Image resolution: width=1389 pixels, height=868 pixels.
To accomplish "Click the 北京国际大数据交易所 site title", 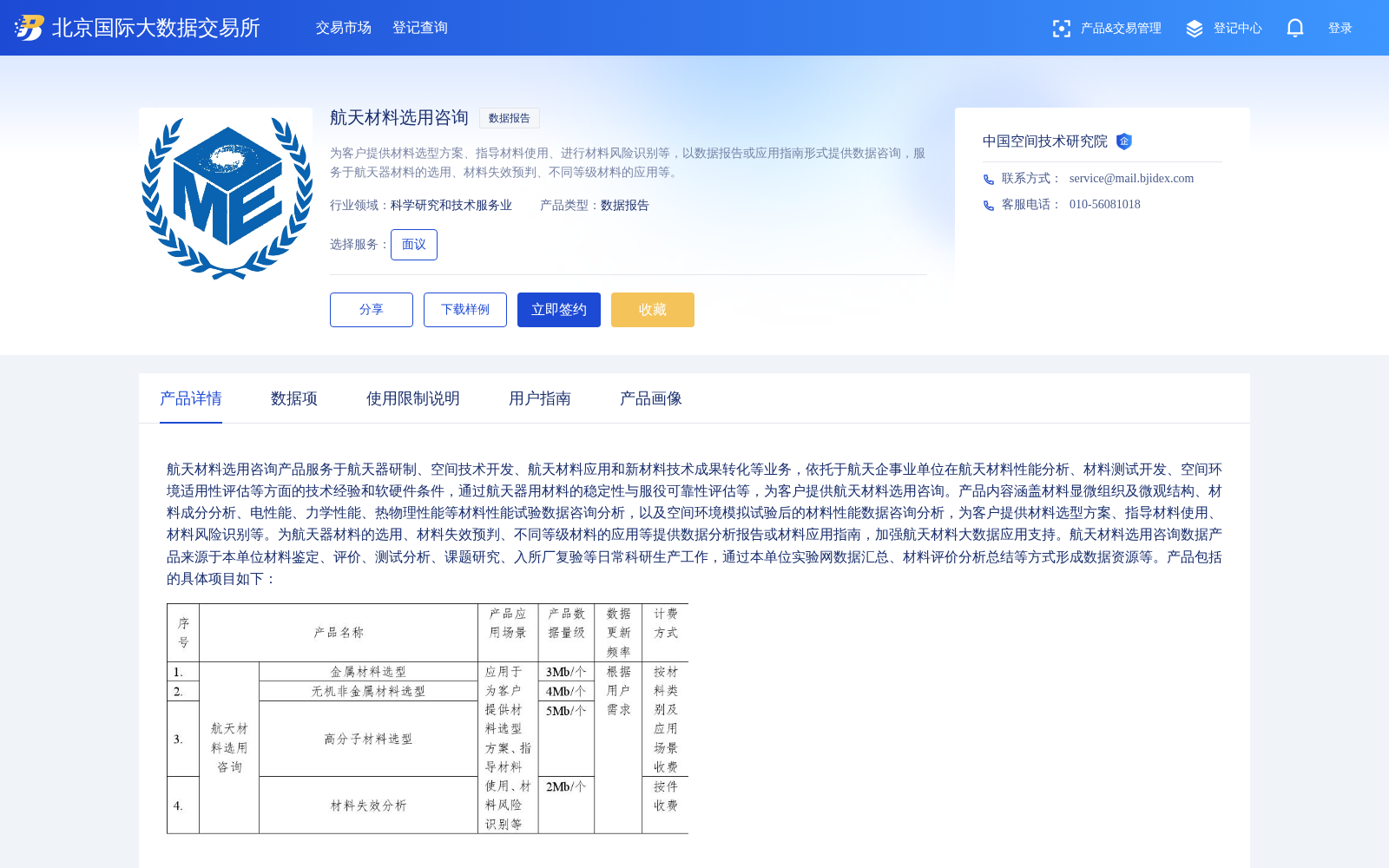I will (x=156, y=28).
